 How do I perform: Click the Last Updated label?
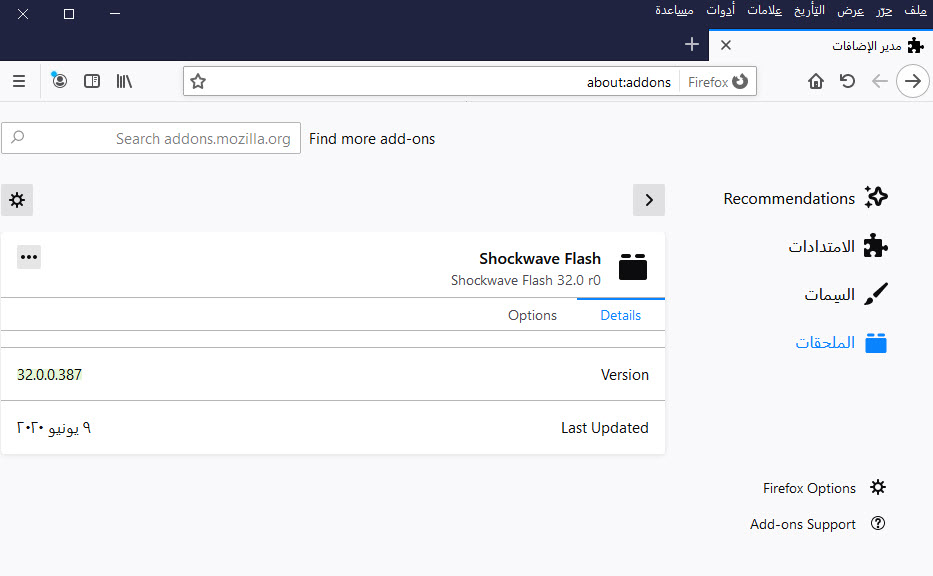coord(605,428)
